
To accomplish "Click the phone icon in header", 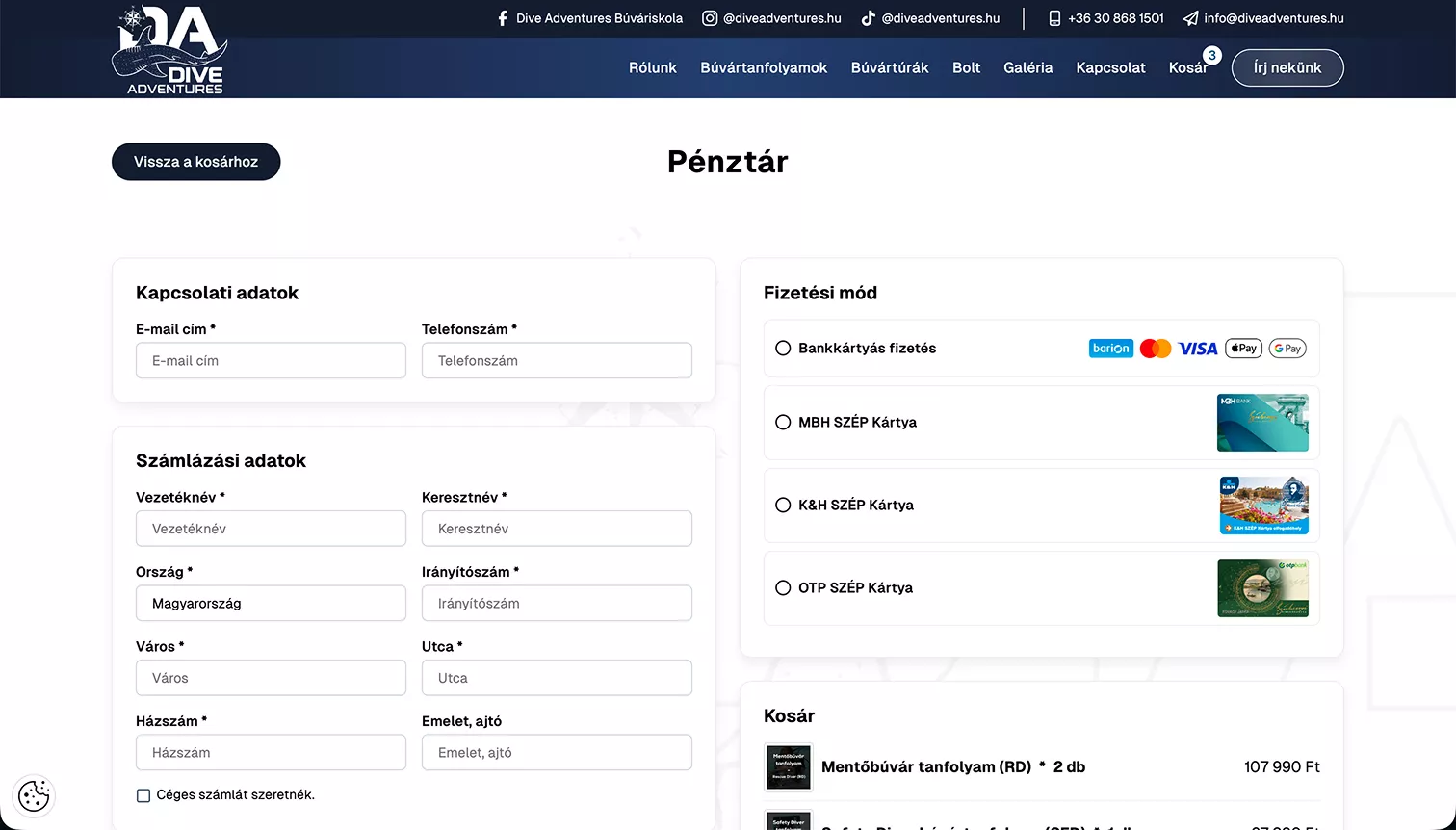I will point(1054,18).
